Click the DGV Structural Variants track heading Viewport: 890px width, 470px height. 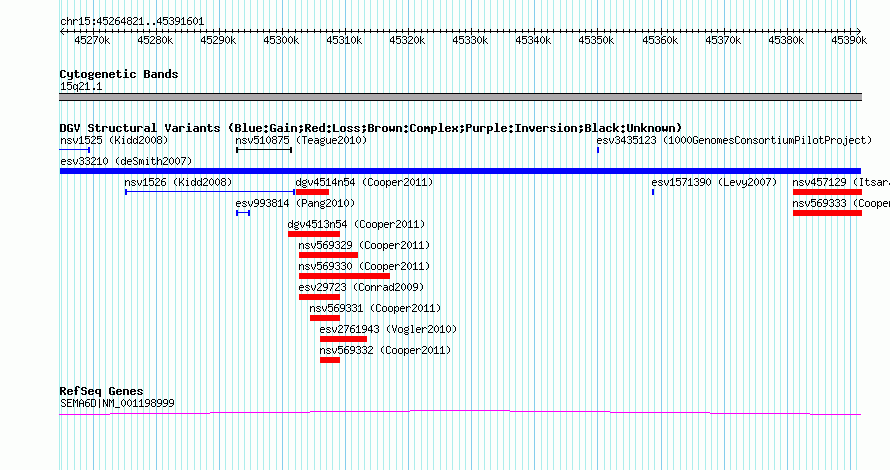pos(371,128)
